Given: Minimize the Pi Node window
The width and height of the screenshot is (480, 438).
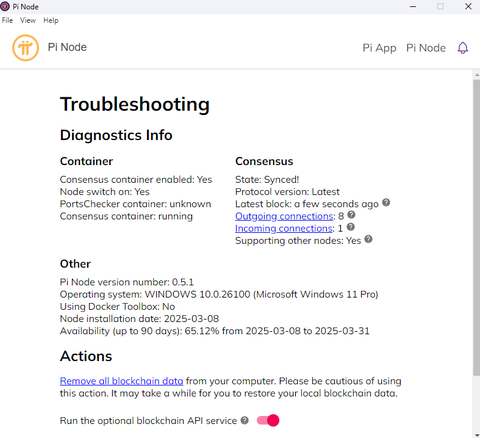Looking at the screenshot, I should 413,6.
